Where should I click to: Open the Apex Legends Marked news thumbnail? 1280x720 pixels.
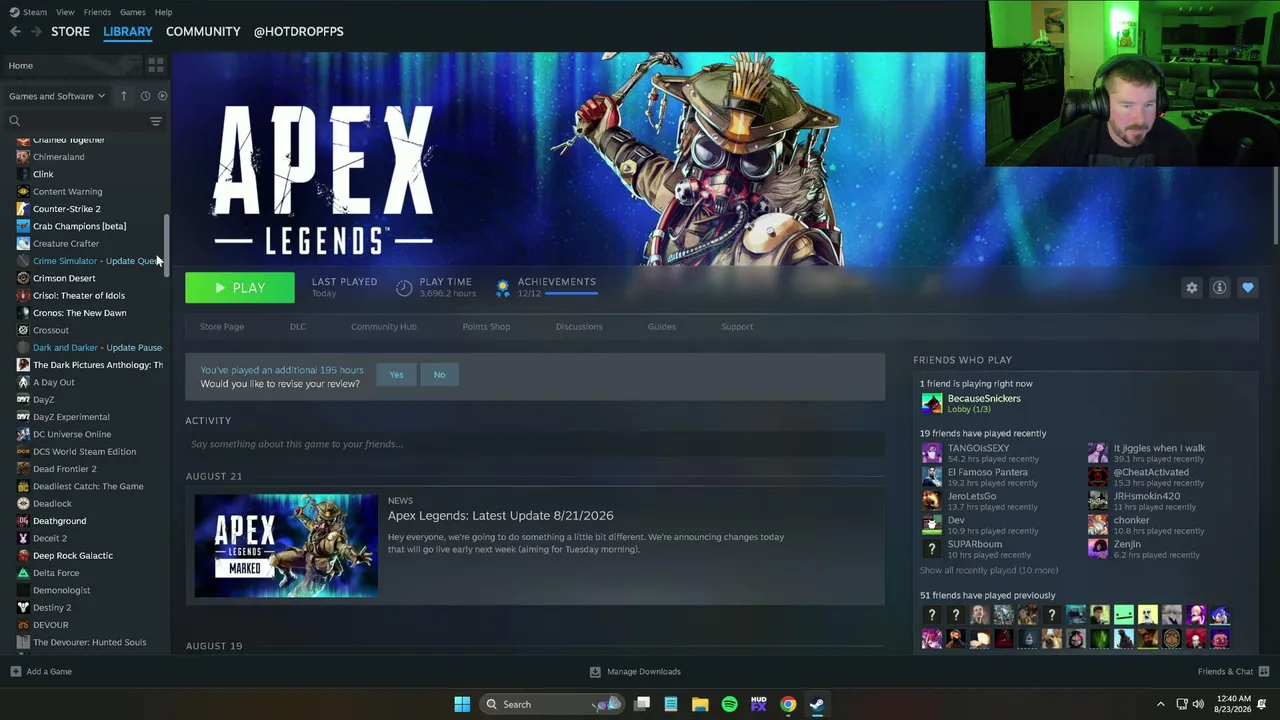pyautogui.click(x=286, y=545)
